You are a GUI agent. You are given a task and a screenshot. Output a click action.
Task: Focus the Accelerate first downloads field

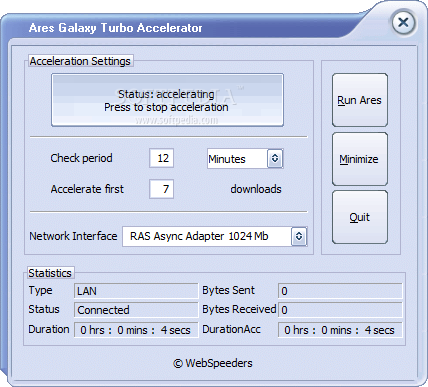click(x=162, y=189)
